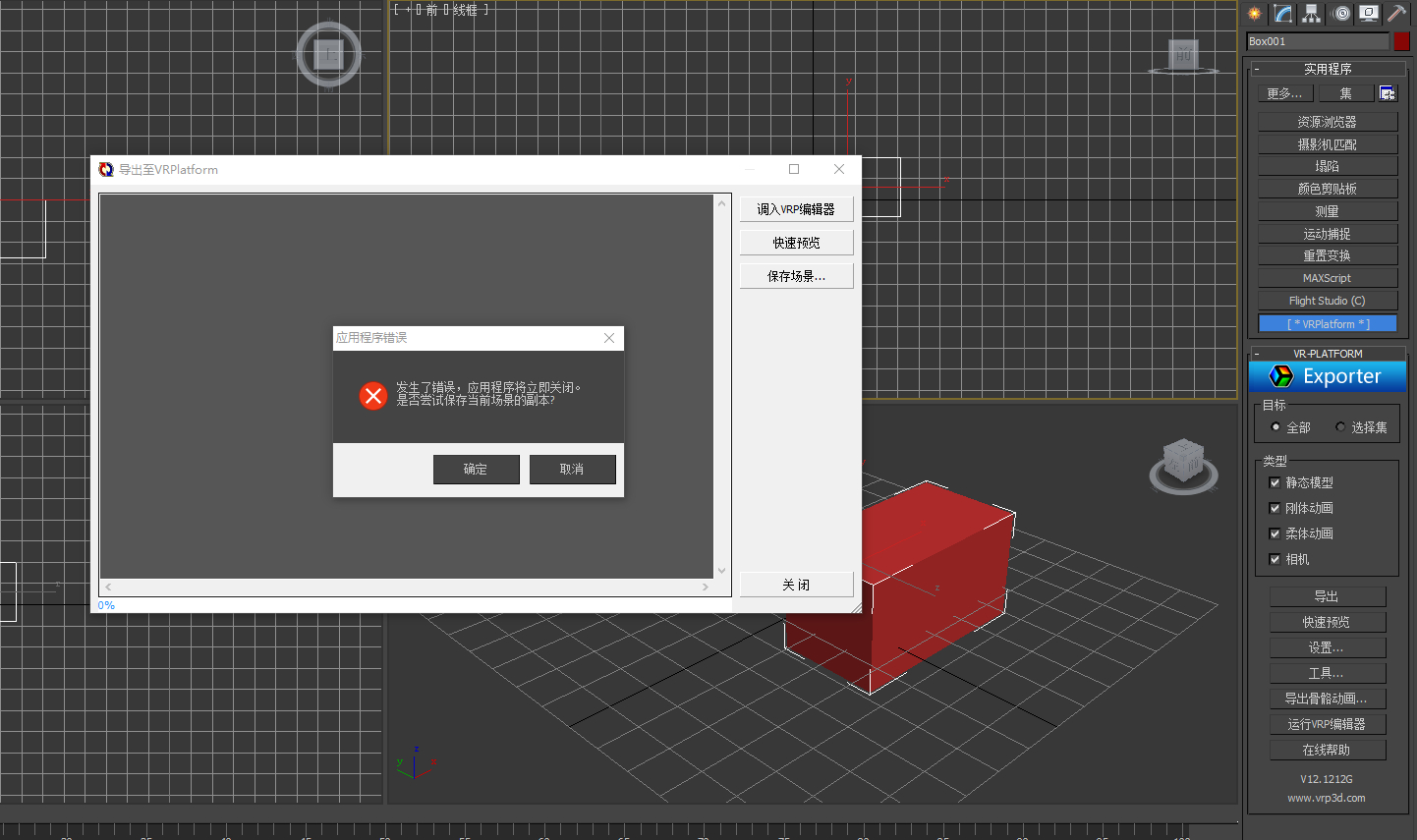Click the 集 button
The width and height of the screenshot is (1417, 840).
pyautogui.click(x=1346, y=93)
